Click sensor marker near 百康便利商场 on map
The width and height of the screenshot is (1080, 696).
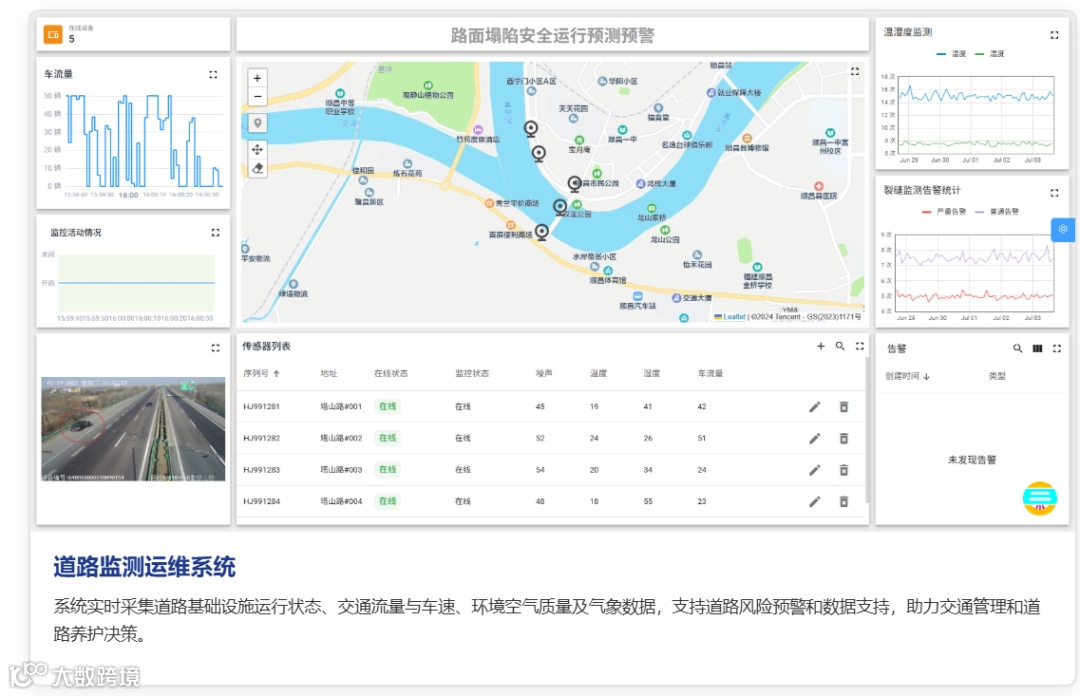pyautogui.click(x=542, y=232)
